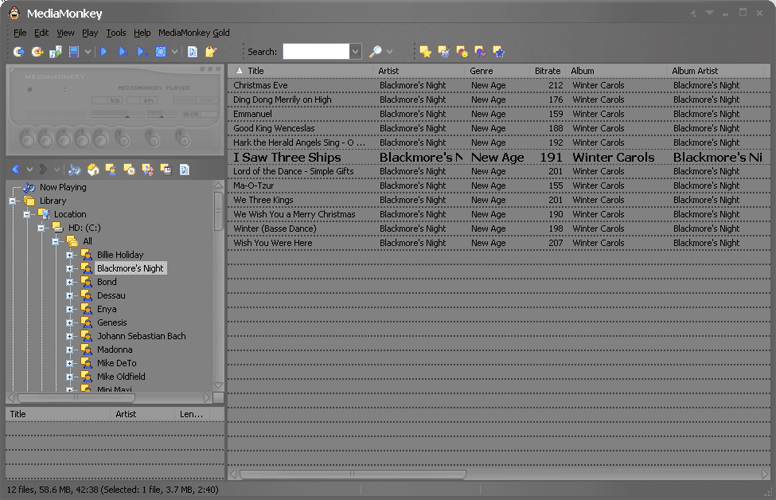Click the first disc-with-arrow toolbar icon

click(19, 51)
